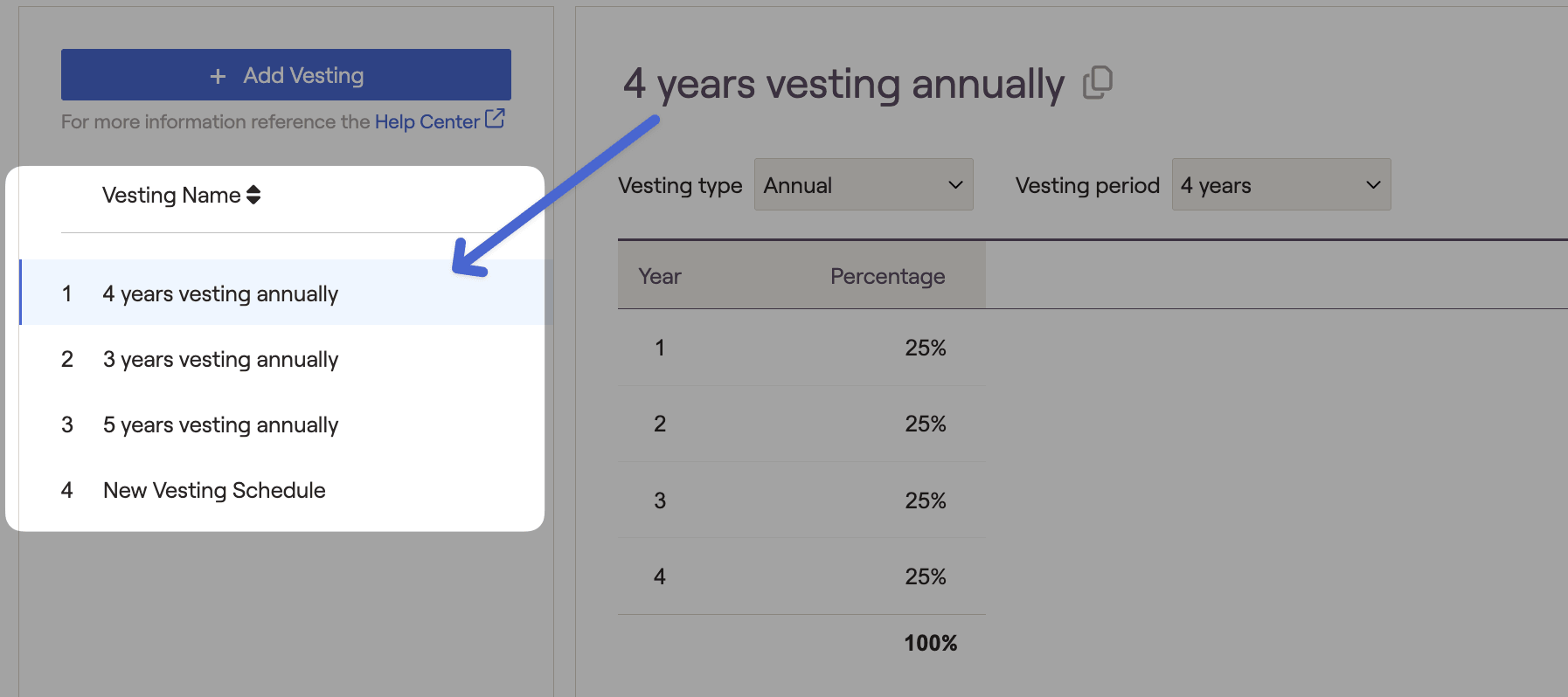Click the copy icon beside the vesting title
The width and height of the screenshot is (1568, 697).
[x=1098, y=83]
